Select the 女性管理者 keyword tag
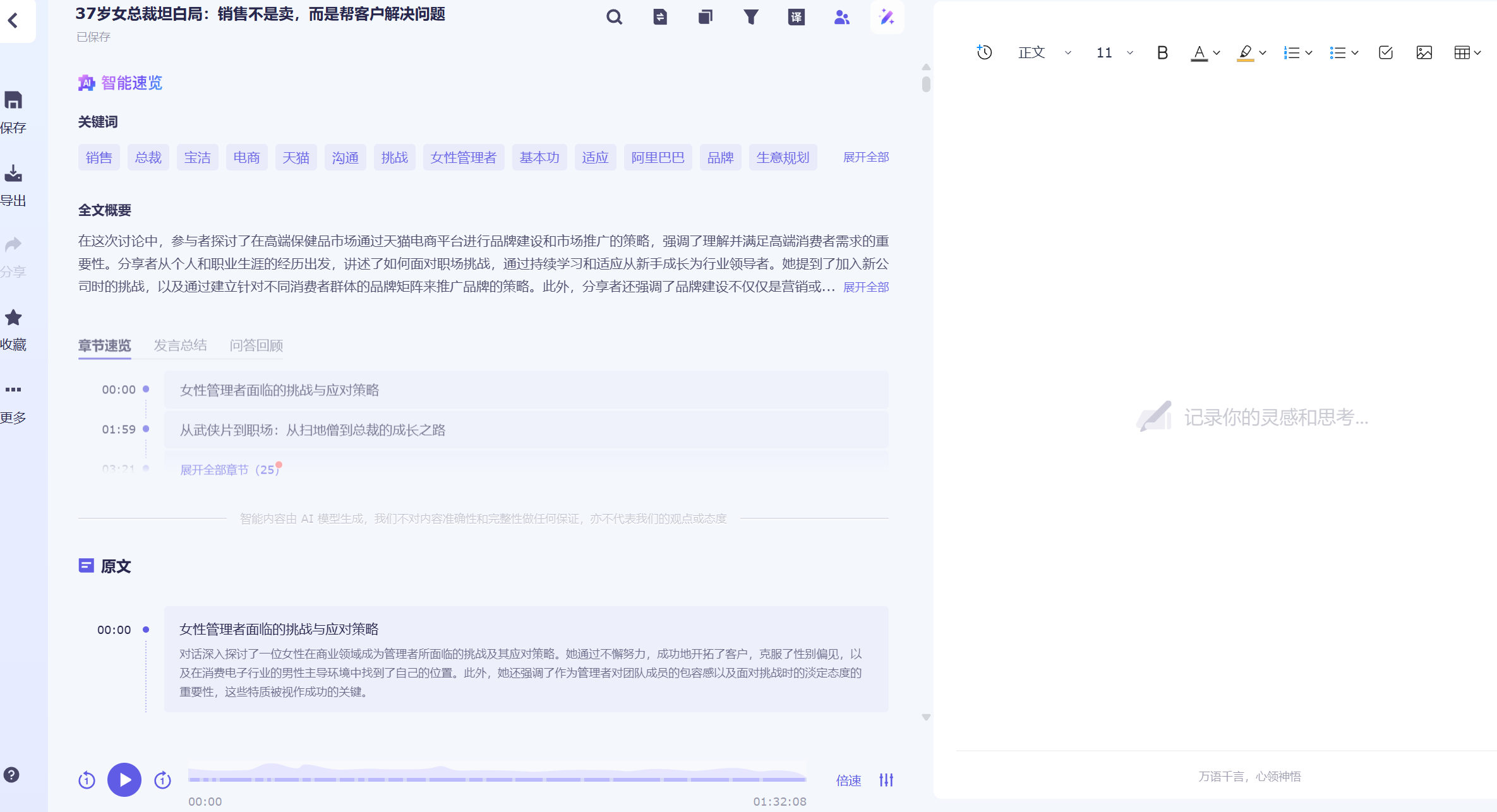 [x=463, y=157]
